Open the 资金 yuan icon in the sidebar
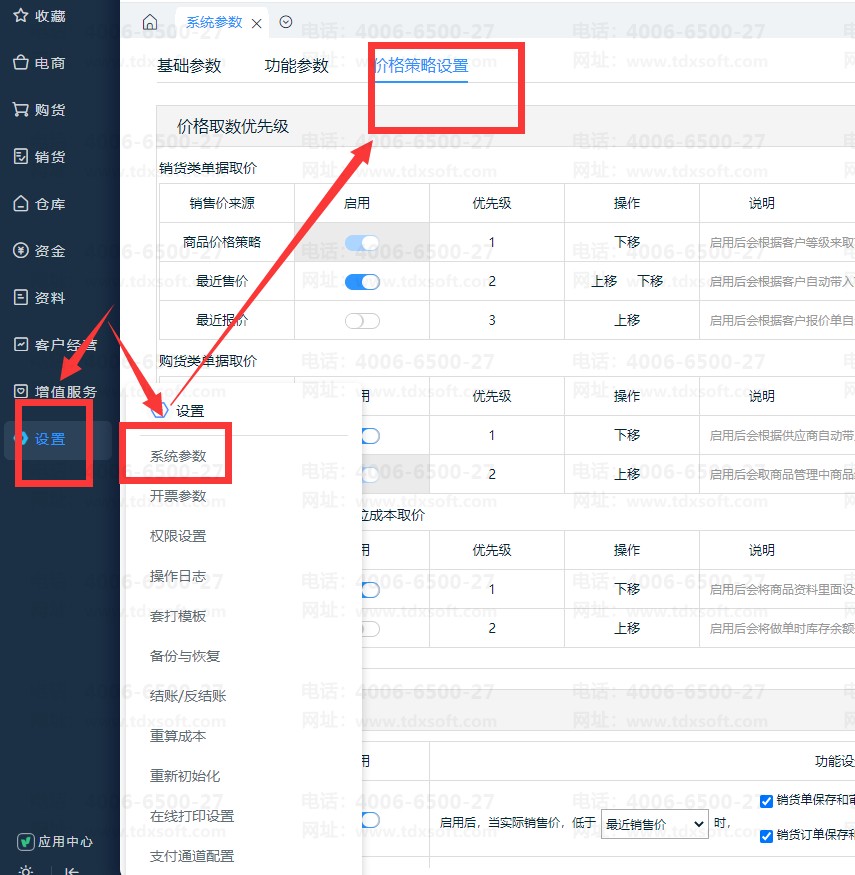 click(20, 251)
